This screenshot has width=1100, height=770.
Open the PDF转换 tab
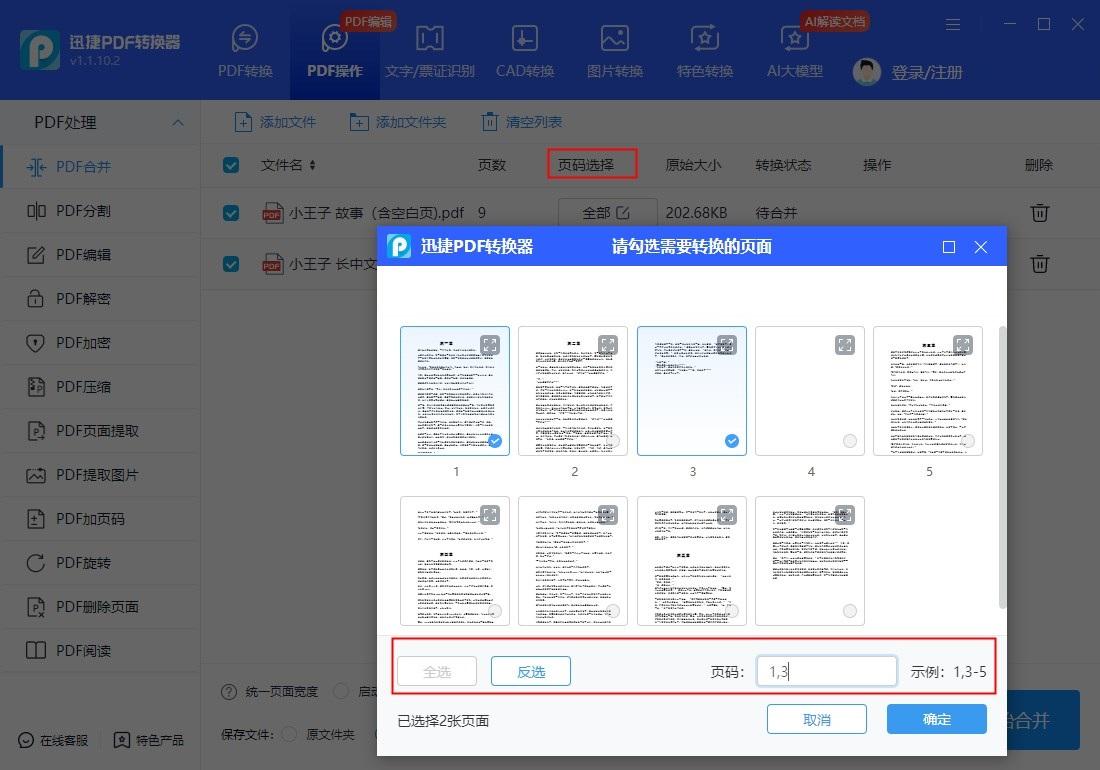[x=245, y=50]
